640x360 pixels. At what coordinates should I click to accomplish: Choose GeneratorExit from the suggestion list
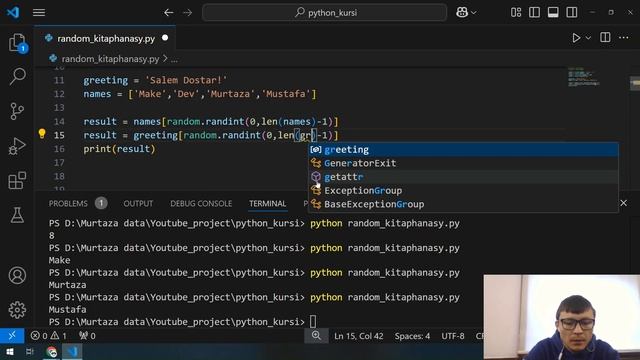point(463,163)
